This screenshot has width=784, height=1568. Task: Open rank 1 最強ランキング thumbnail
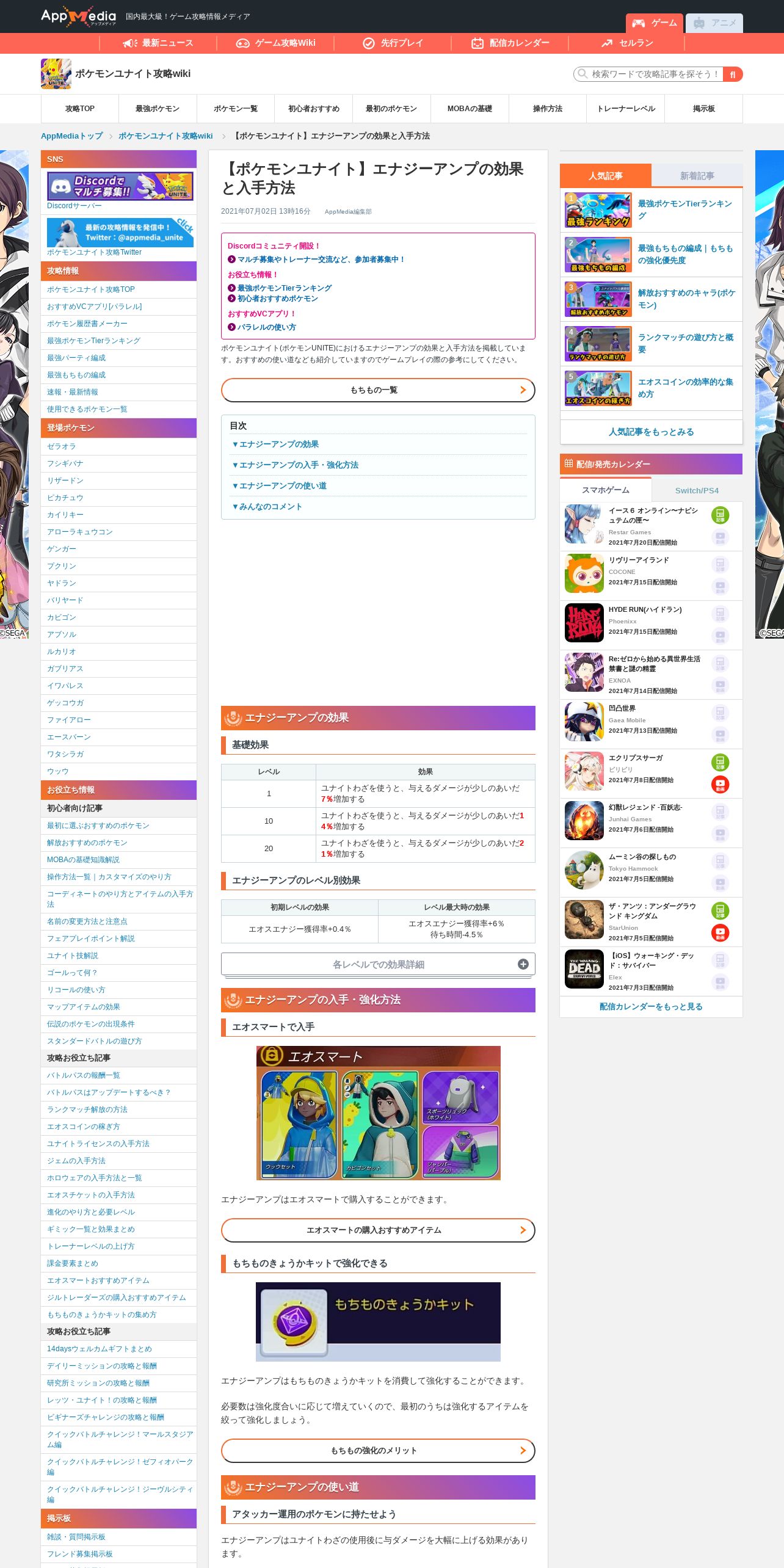[598, 210]
